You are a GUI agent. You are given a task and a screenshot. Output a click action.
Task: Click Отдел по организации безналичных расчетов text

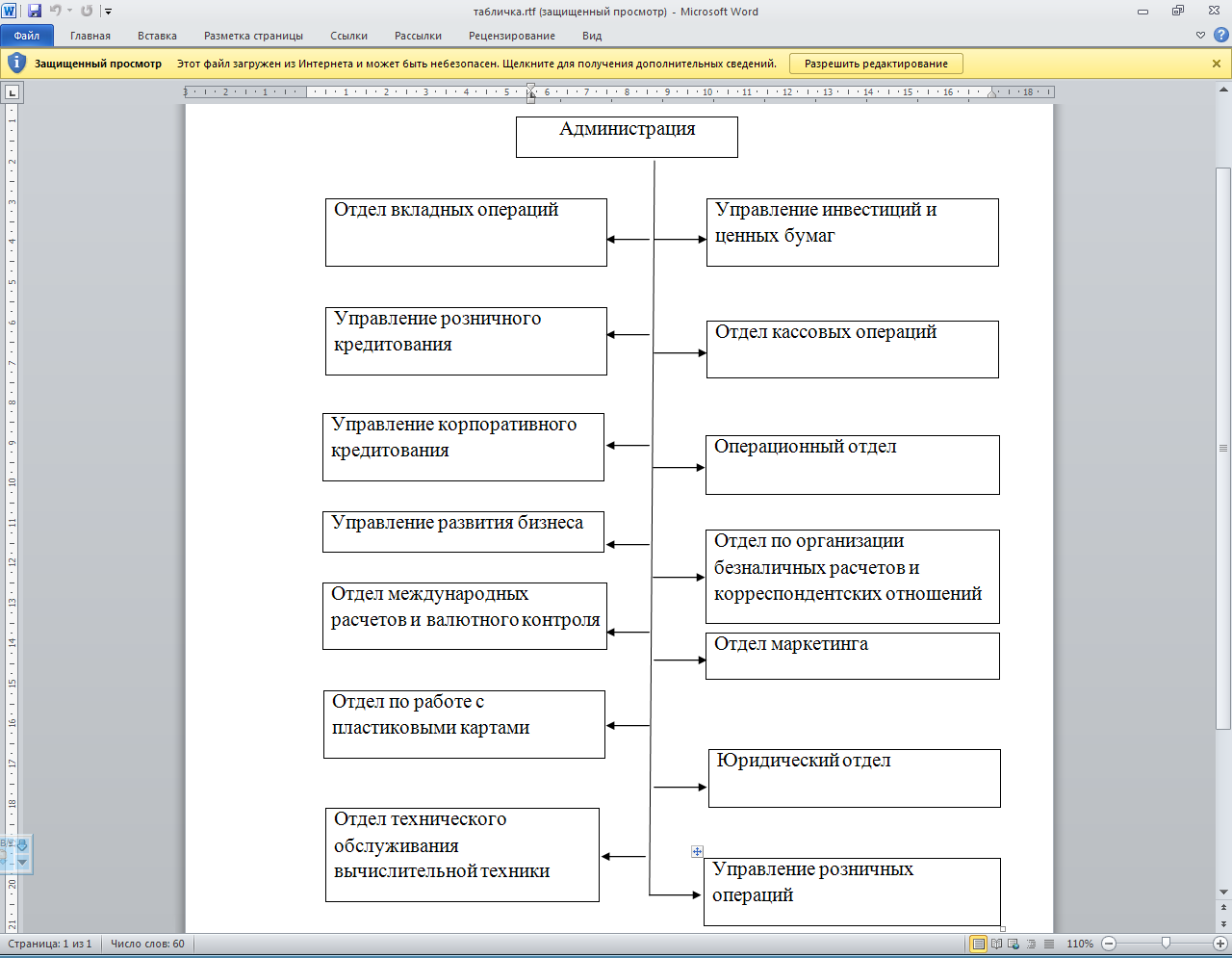[x=848, y=567]
